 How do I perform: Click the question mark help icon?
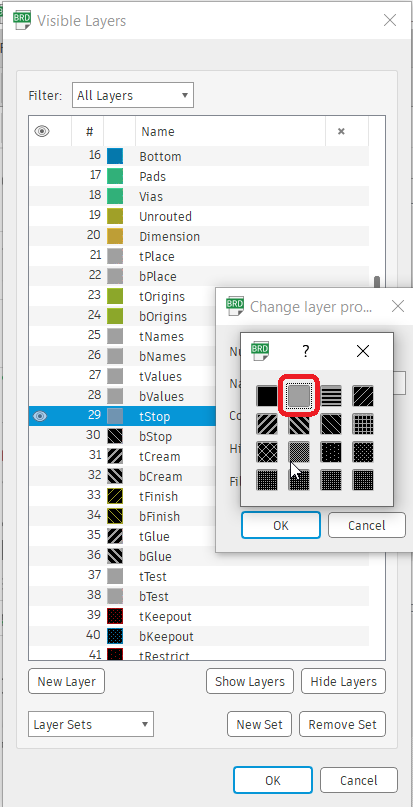[x=305, y=351]
